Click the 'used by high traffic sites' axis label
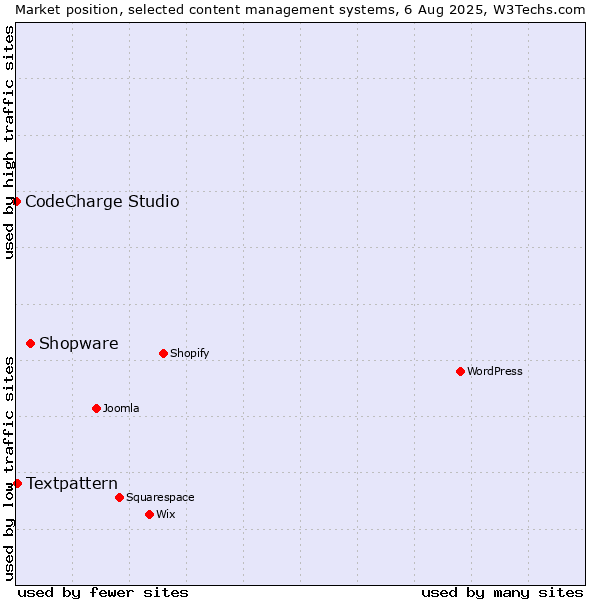 point(8,142)
